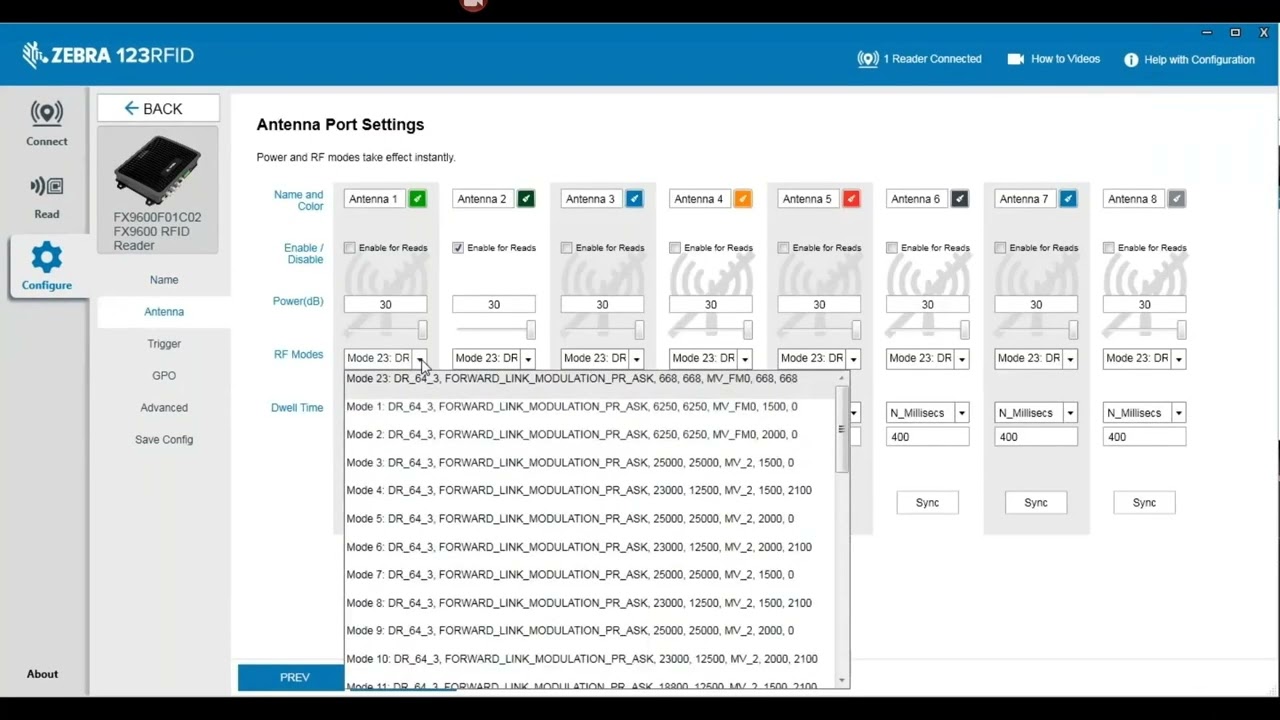Click the Antenna 1 name field
This screenshot has width=1280, height=720.
pos(375,199)
